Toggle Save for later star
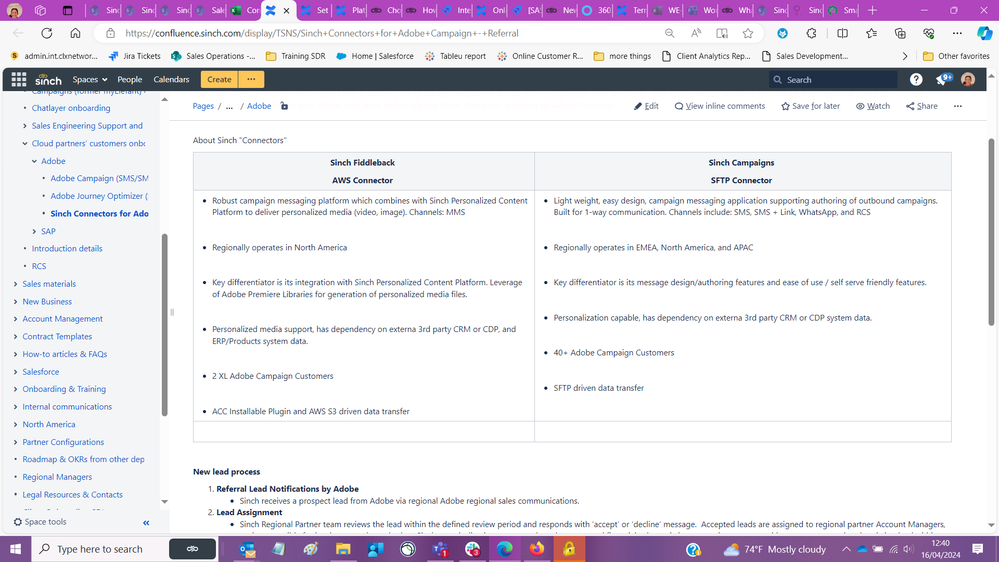999x562 pixels. point(810,106)
